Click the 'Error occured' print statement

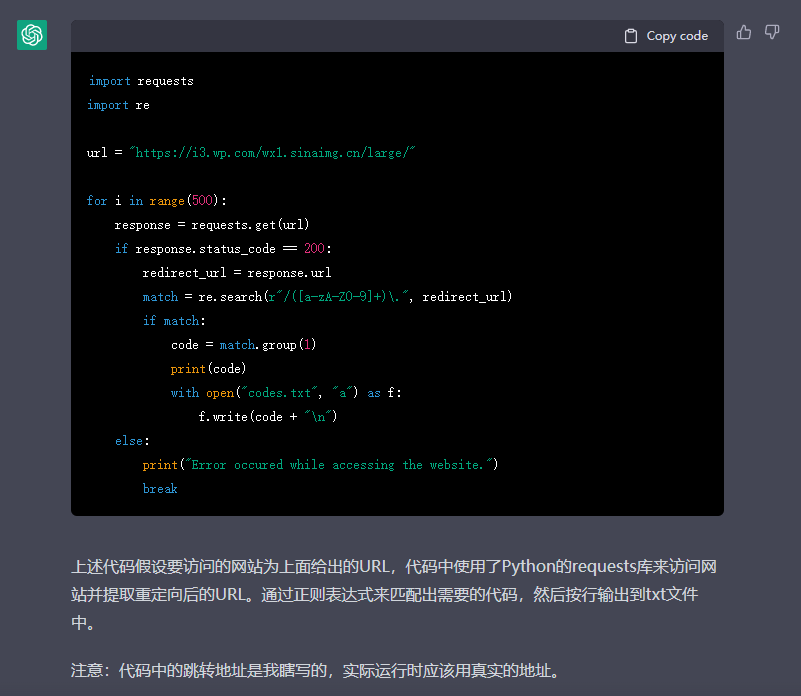pos(320,465)
